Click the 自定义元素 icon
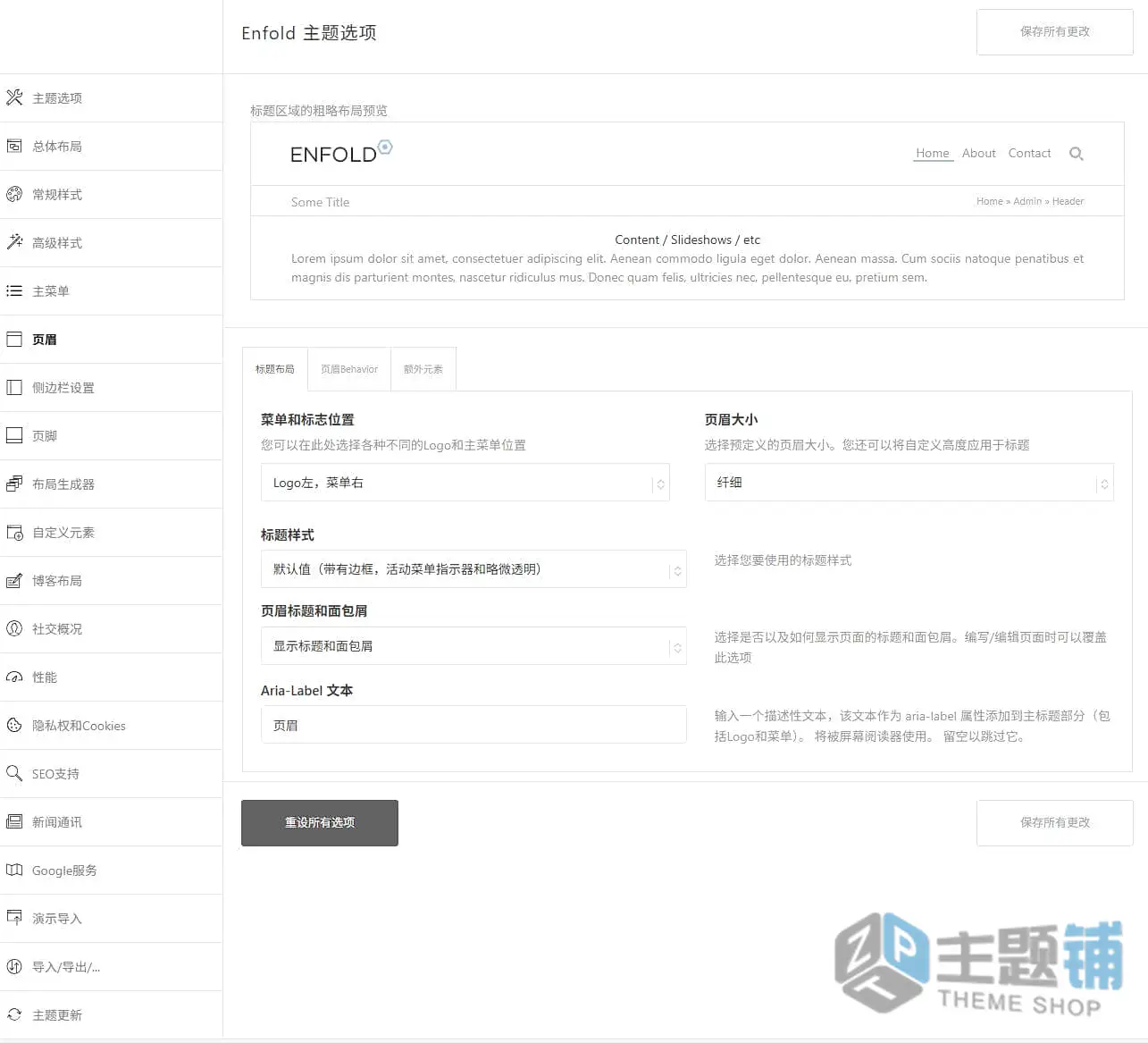The height and width of the screenshot is (1043, 1148). [x=14, y=532]
